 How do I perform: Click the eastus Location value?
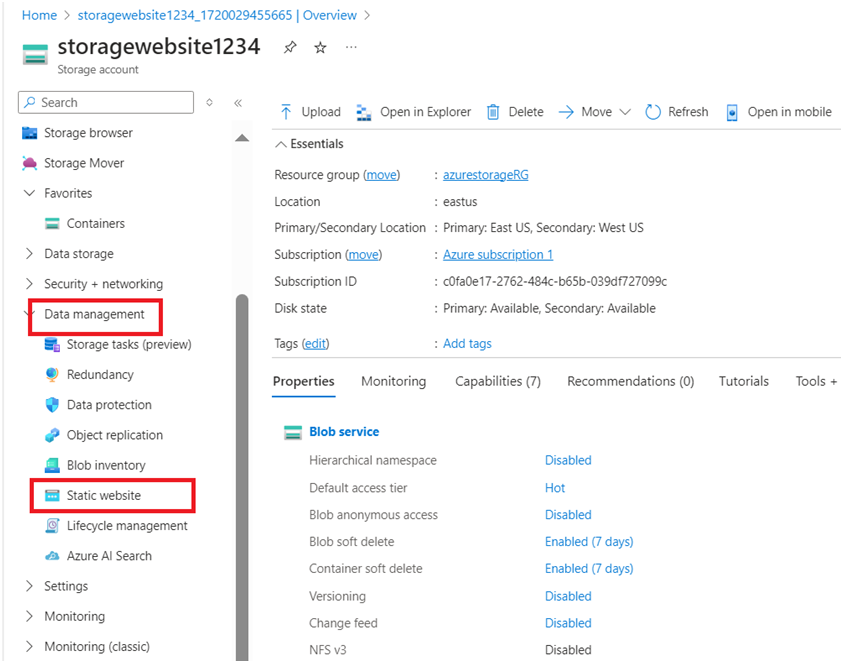click(x=460, y=202)
